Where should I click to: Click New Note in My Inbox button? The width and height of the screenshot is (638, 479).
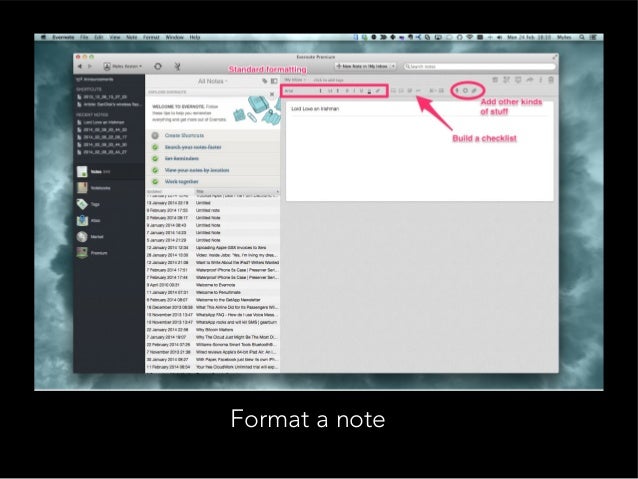point(362,66)
